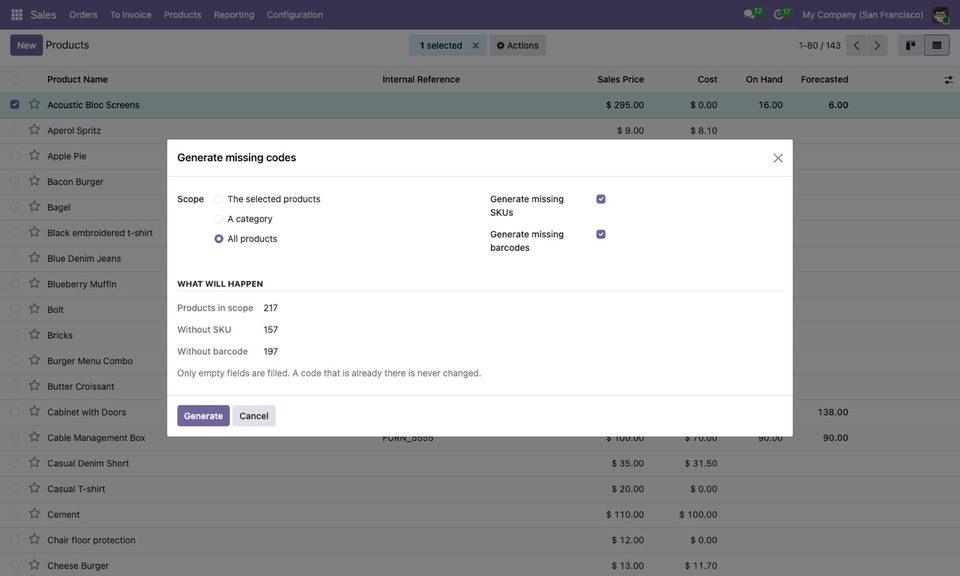
Task: Click the Generate button
Action: coord(203,416)
